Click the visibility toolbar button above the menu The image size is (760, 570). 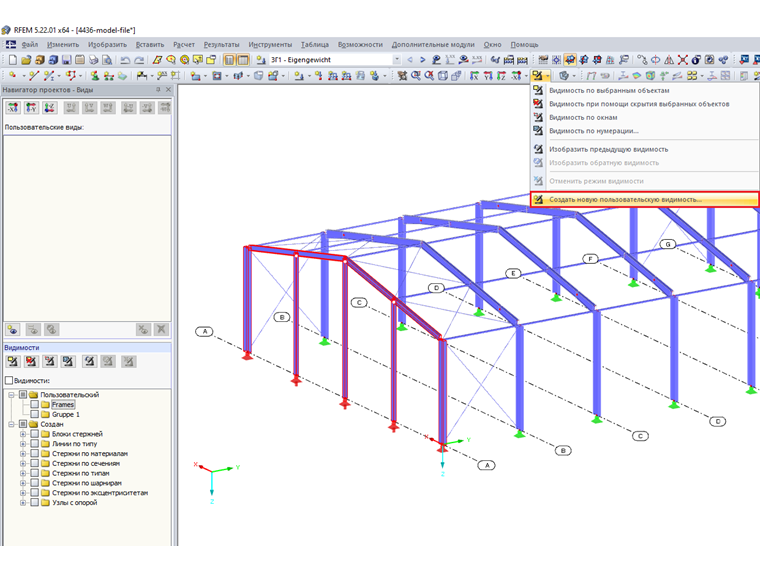pos(537,76)
